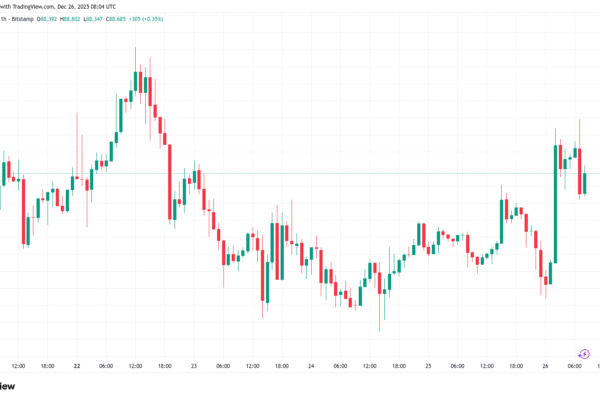Click the TradingView logo in the bottom-left corner
The width and height of the screenshot is (600, 400).
pyautogui.click(x=12, y=386)
